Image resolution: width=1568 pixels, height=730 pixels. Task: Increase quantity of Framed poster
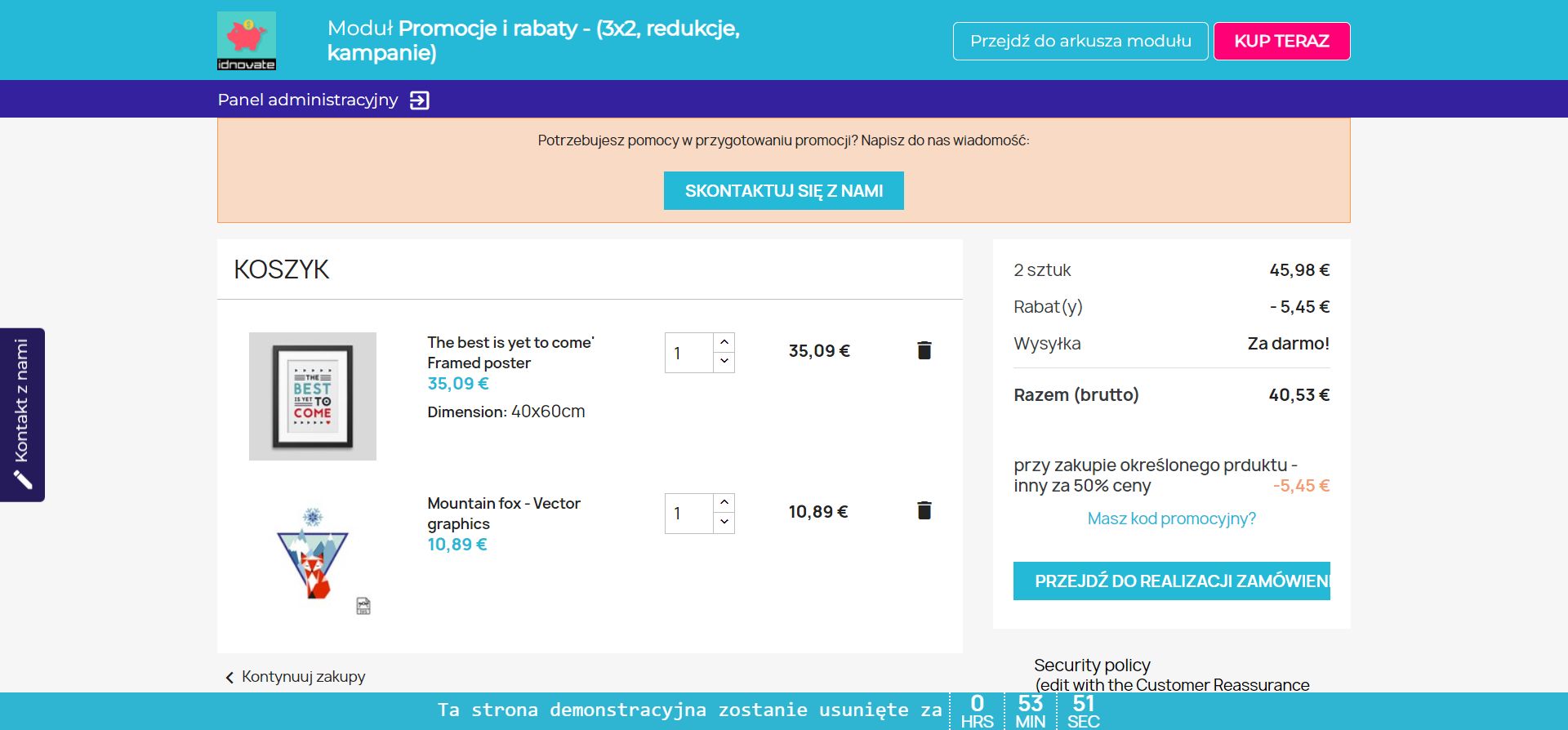(724, 342)
